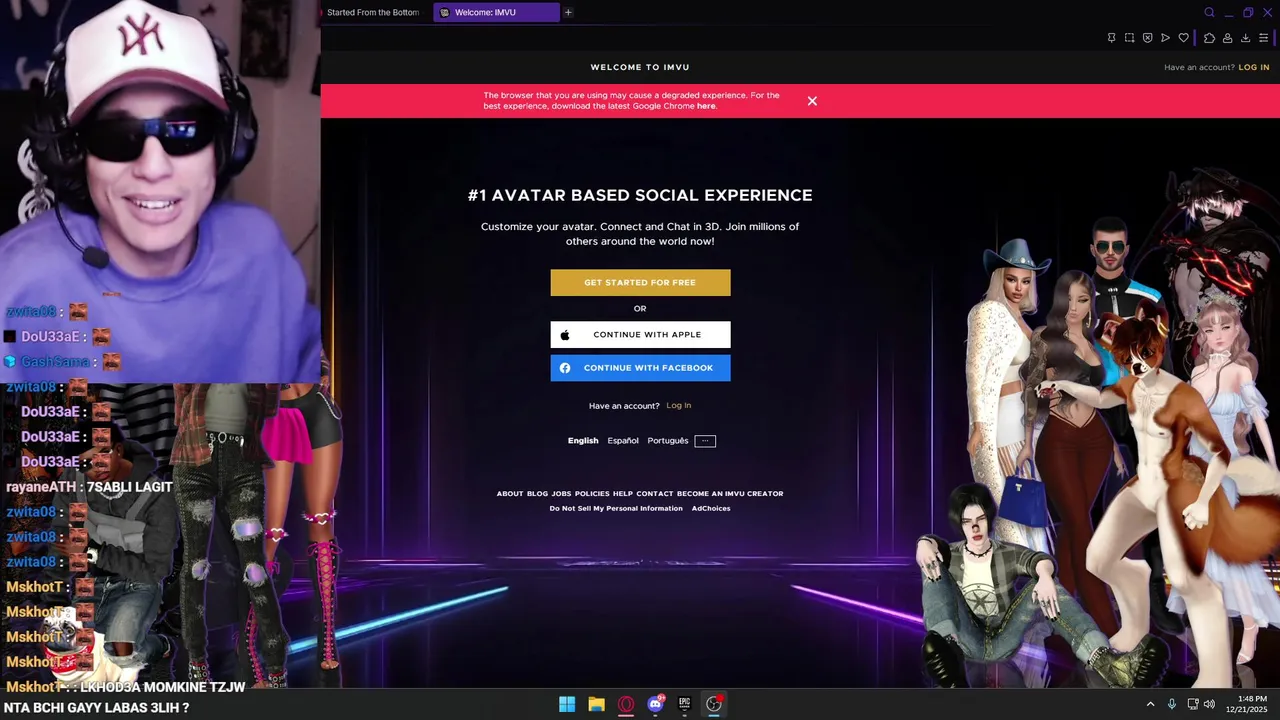The width and height of the screenshot is (1280, 720).
Task: Click the gold Log In link
Action: (679, 405)
